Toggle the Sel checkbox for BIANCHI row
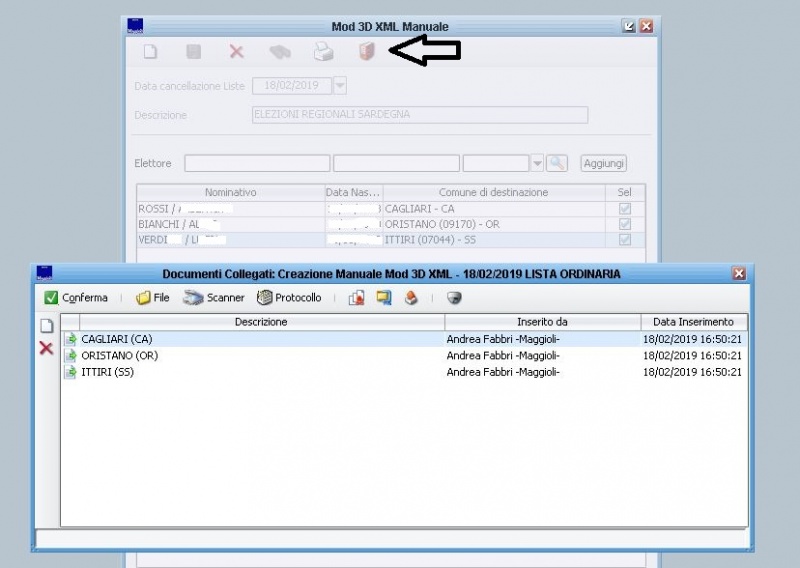Screen dimensions: 800x568 pyautogui.click(x=624, y=224)
